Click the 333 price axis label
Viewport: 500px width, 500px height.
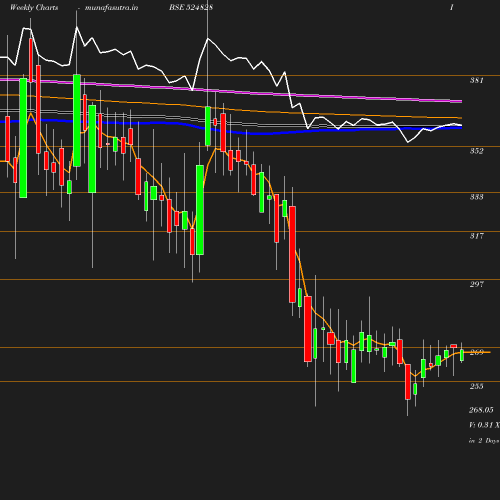477,197
